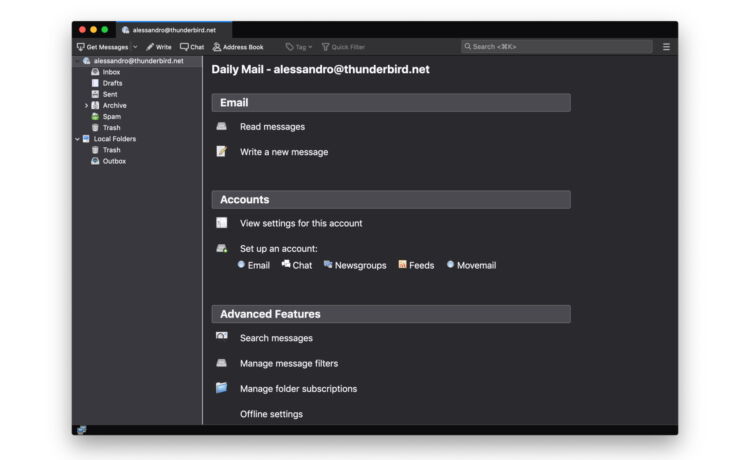750x460 pixels.
Task: Click the Advanced Features section header
Action: pyautogui.click(x=391, y=314)
